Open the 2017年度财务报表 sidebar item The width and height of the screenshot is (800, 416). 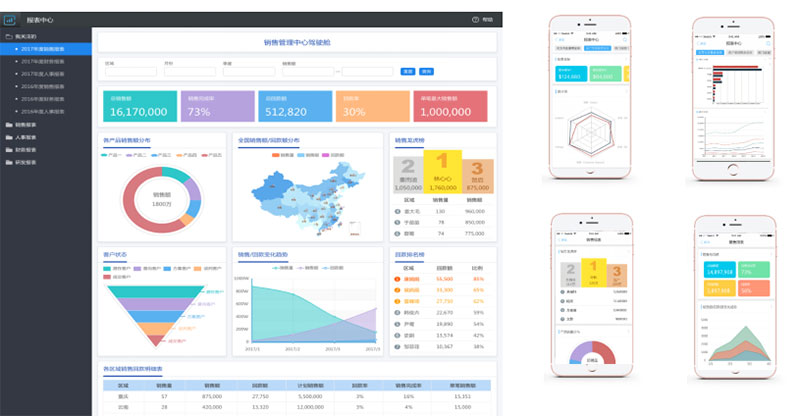tap(43, 61)
